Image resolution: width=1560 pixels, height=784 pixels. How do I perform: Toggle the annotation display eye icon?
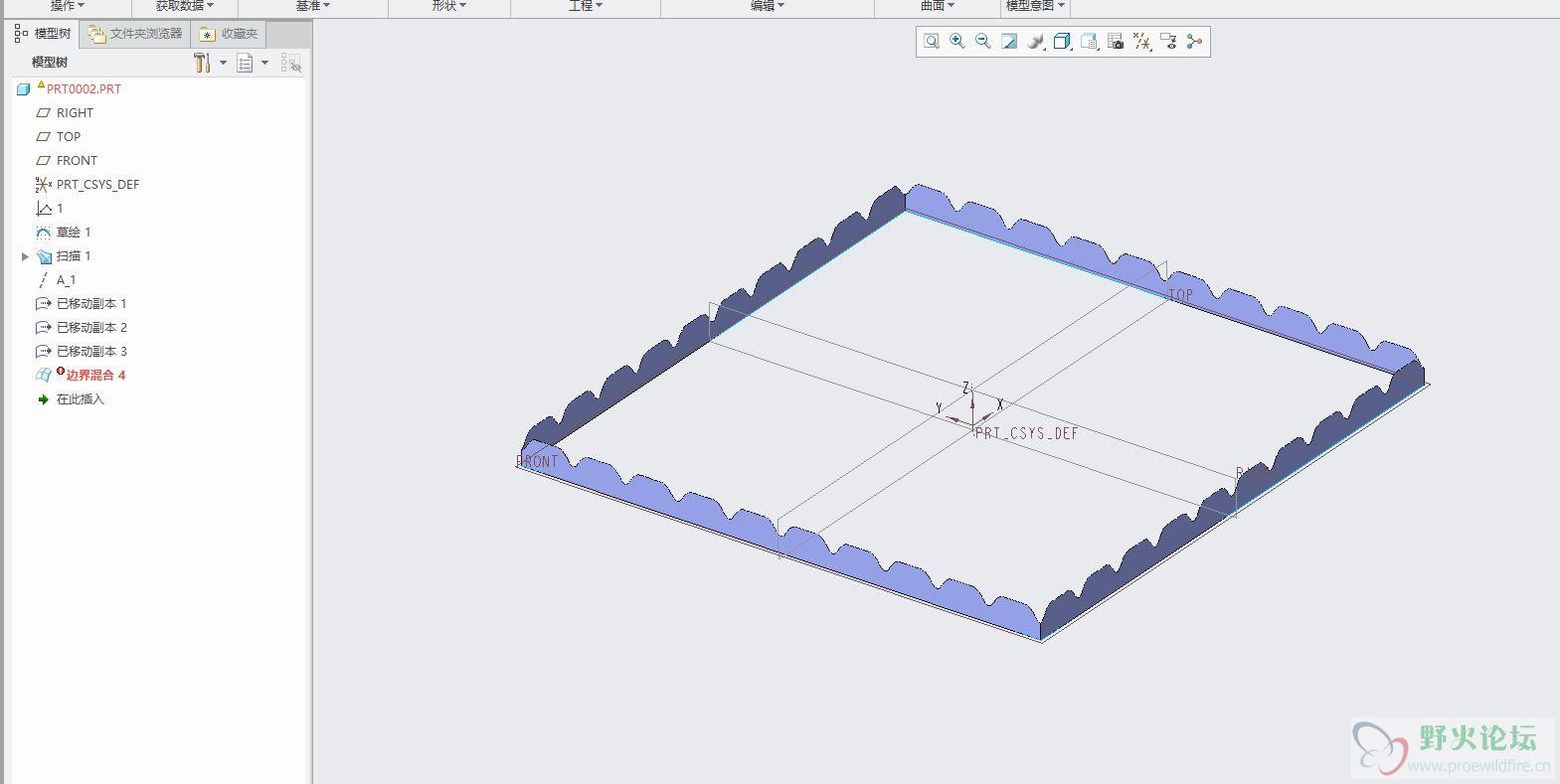[x=1168, y=41]
